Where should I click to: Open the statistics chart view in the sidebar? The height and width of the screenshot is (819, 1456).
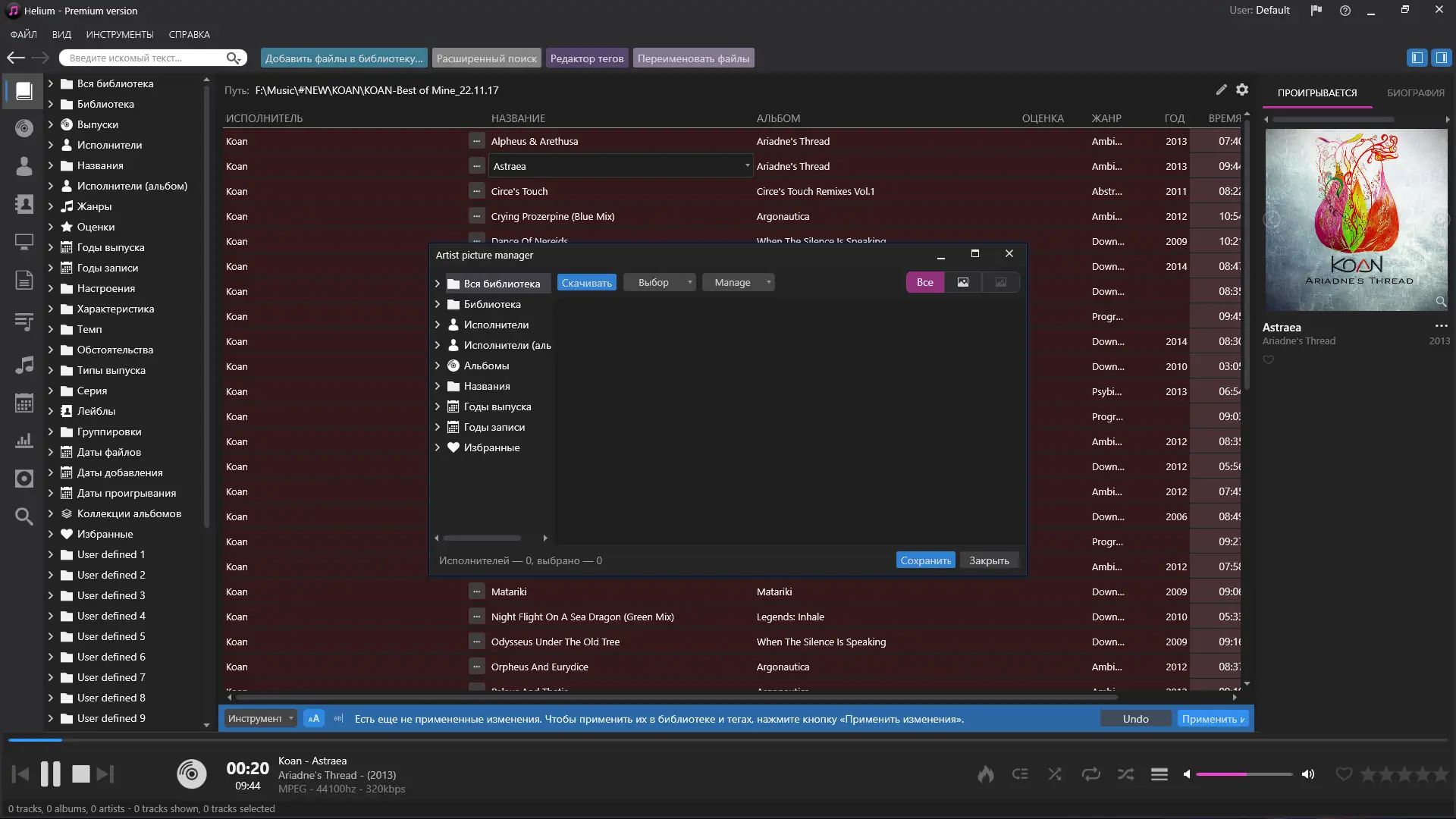(24, 441)
